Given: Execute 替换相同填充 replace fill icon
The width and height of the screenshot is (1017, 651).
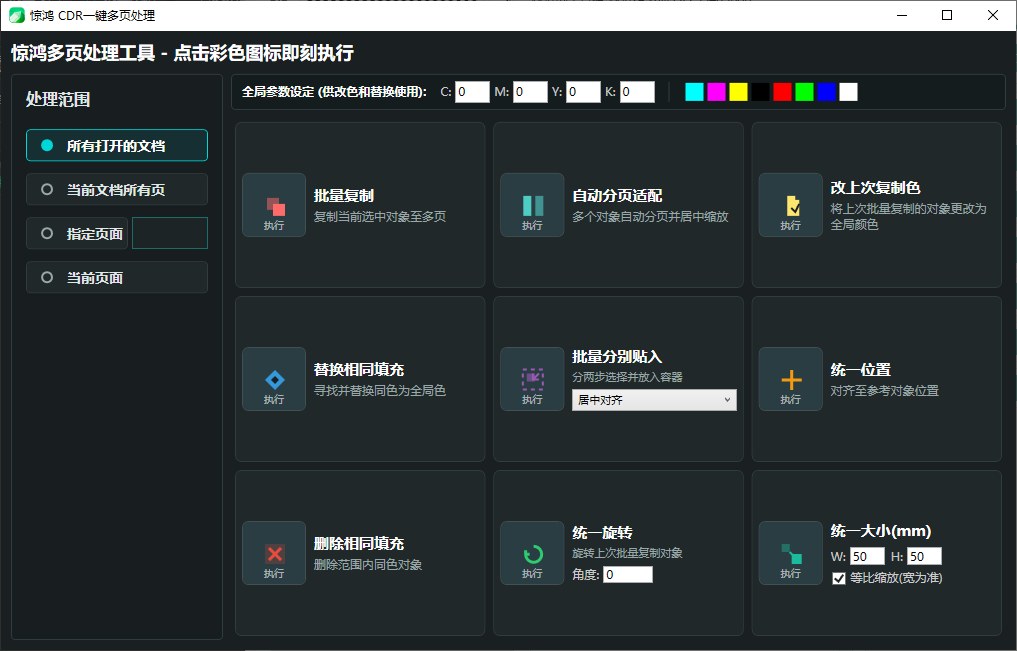Looking at the screenshot, I should click(x=274, y=379).
